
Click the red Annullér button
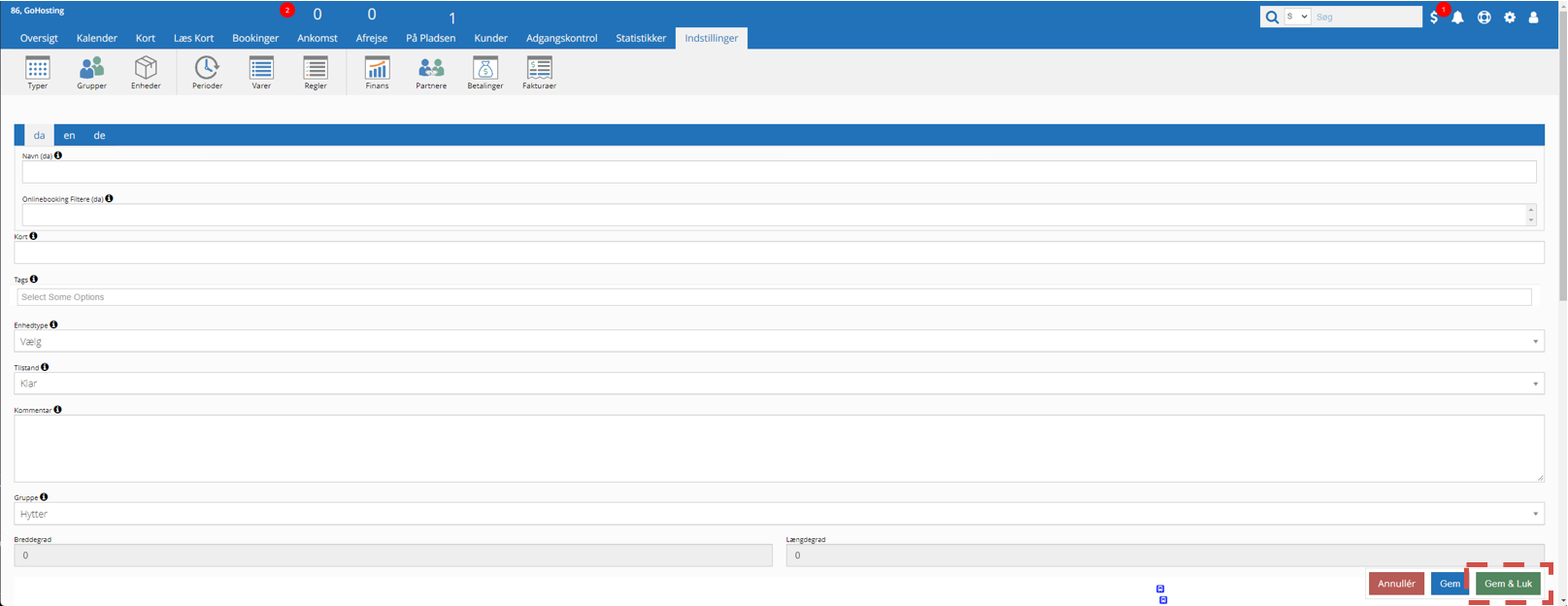tap(1396, 584)
